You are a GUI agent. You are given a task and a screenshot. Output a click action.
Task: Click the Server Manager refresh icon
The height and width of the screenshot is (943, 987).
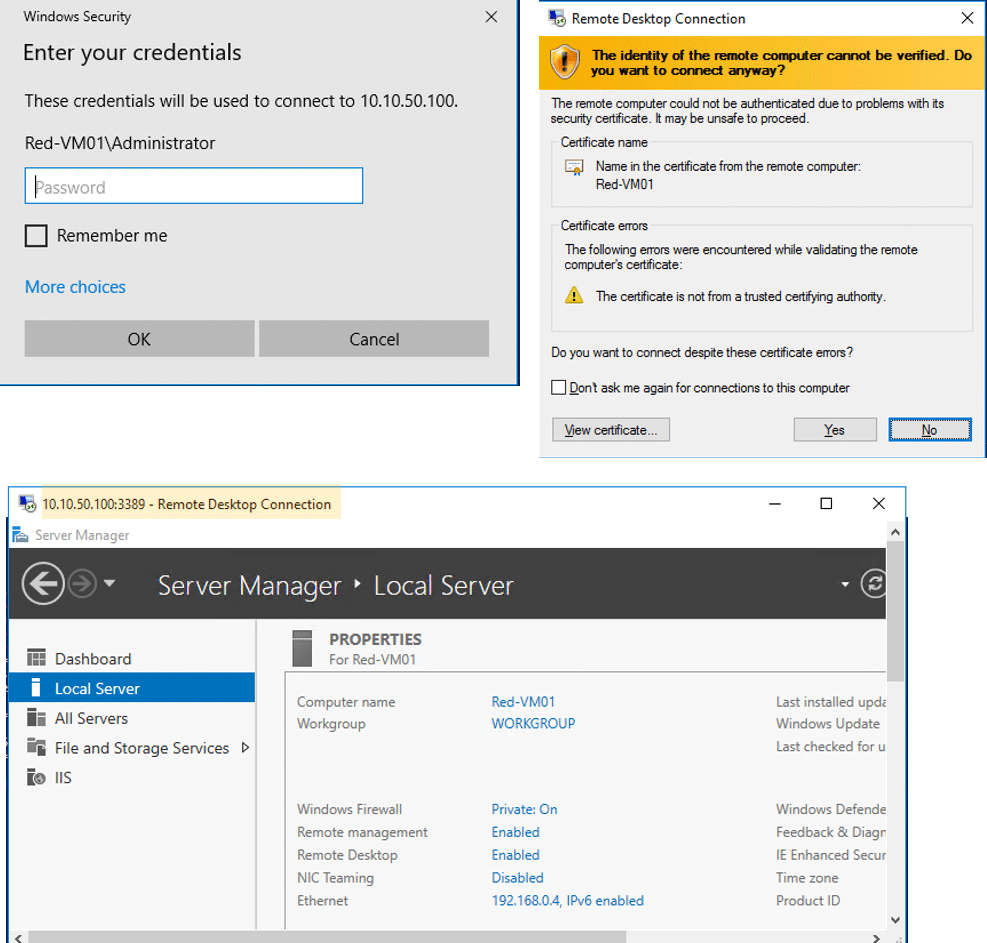[x=874, y=584]
